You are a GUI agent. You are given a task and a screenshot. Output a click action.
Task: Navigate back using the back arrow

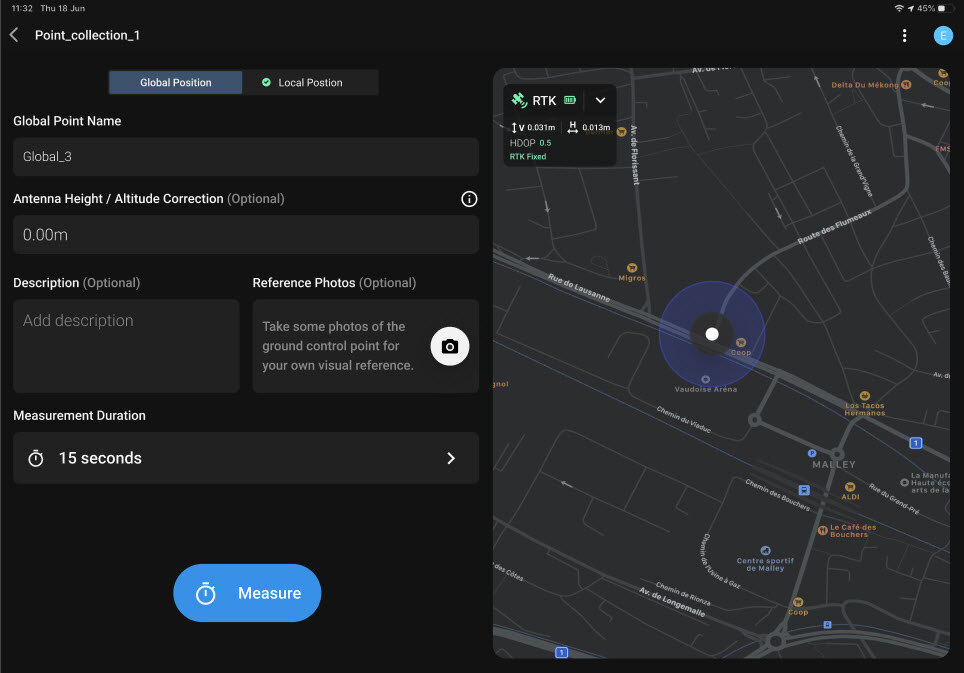[15, 33]
